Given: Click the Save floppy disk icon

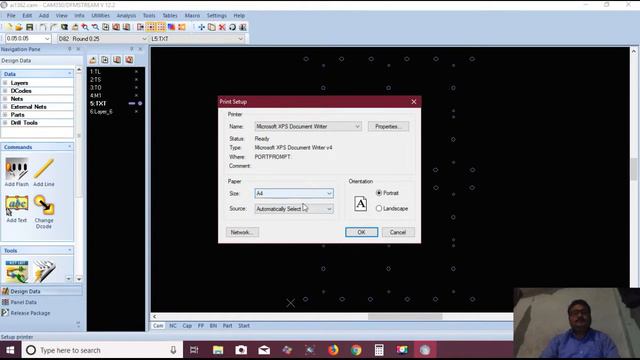Looking at the screenshot, I should pos(29,27).
